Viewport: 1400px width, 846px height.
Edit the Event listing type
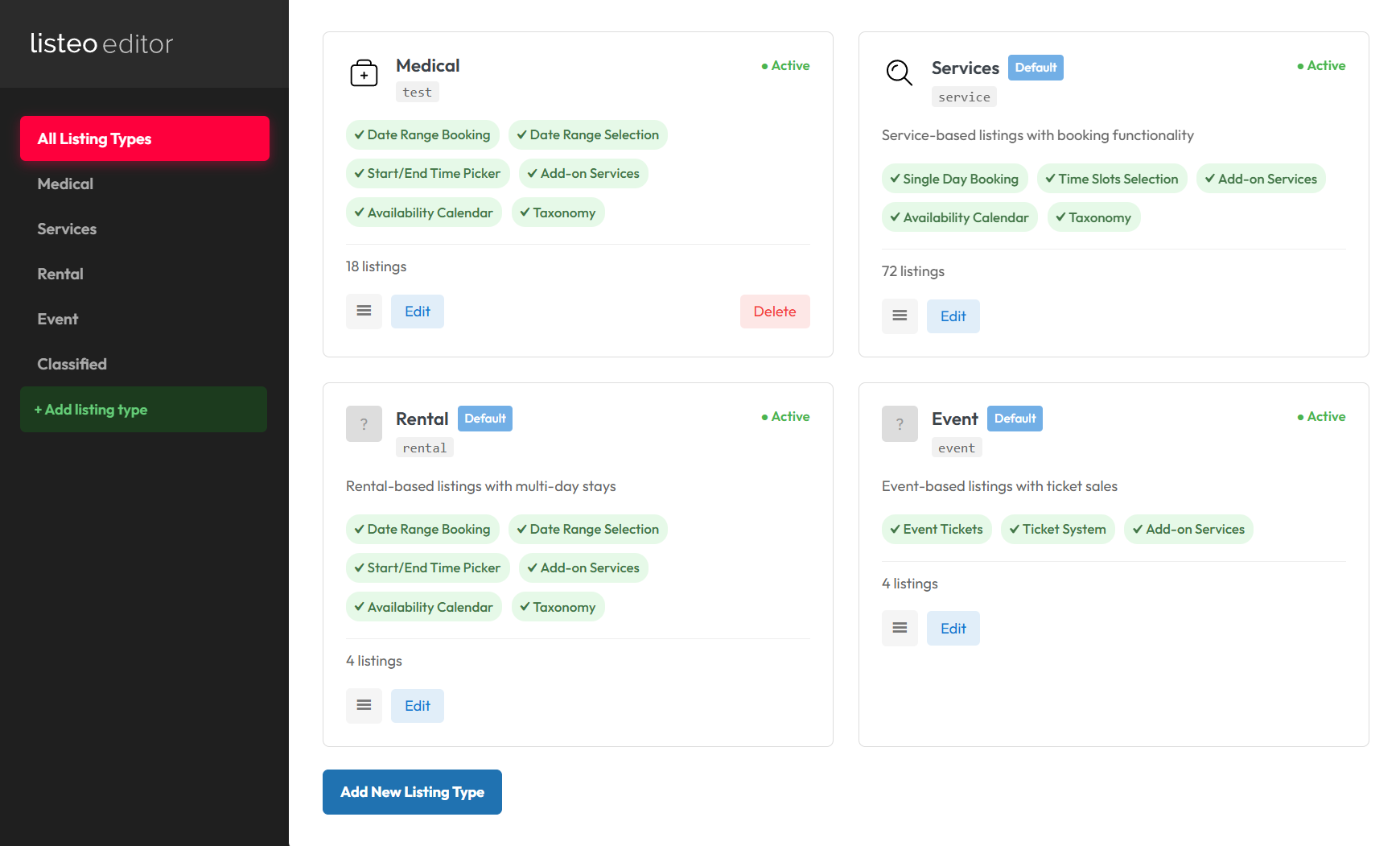pos(953,629)
